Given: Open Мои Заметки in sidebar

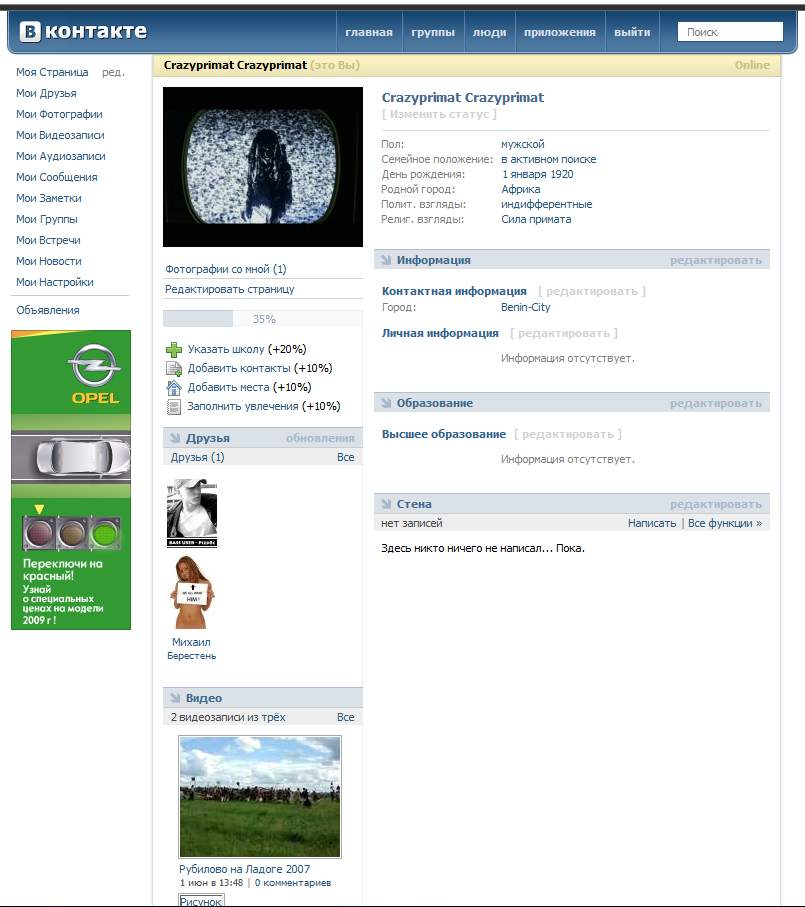Looking at the screenshot, I should pos(49,198).
